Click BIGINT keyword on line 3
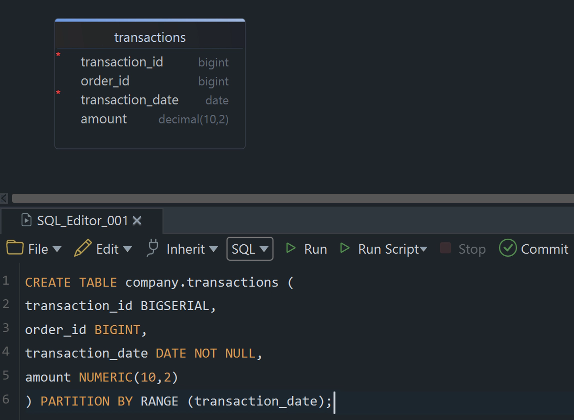This screenshot has height=420, width=574. tap(117, 330)
